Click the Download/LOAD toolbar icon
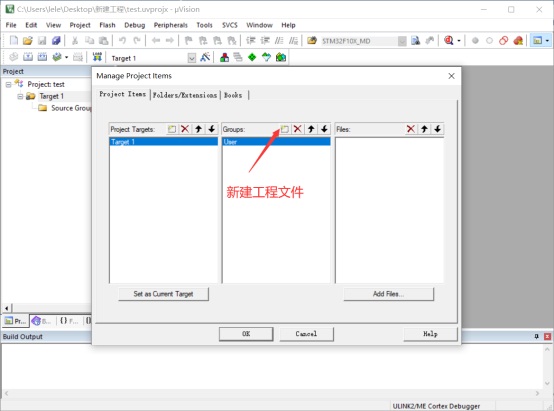The height and width of the screenshot is (411, 554). [x=97, y=57]
